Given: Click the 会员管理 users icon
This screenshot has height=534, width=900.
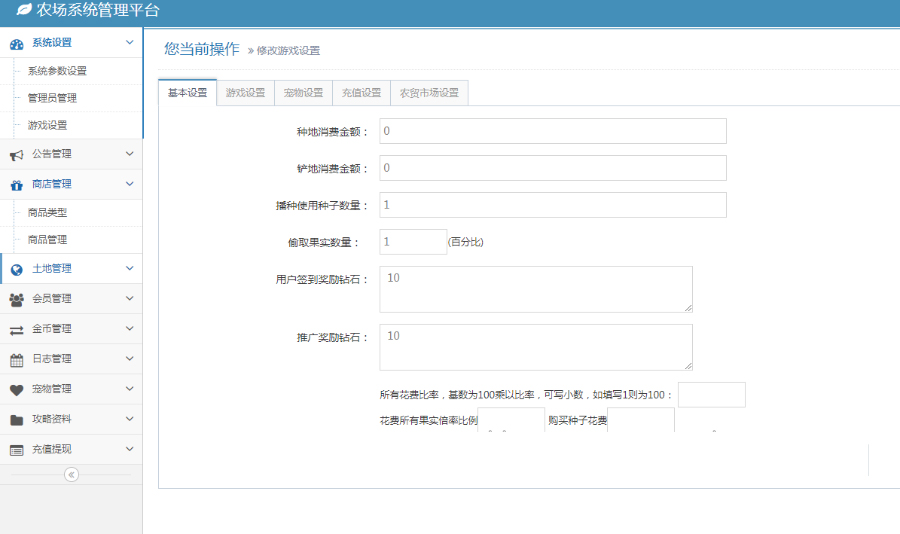Looking at the screenshot, I should tap(16, 299).
